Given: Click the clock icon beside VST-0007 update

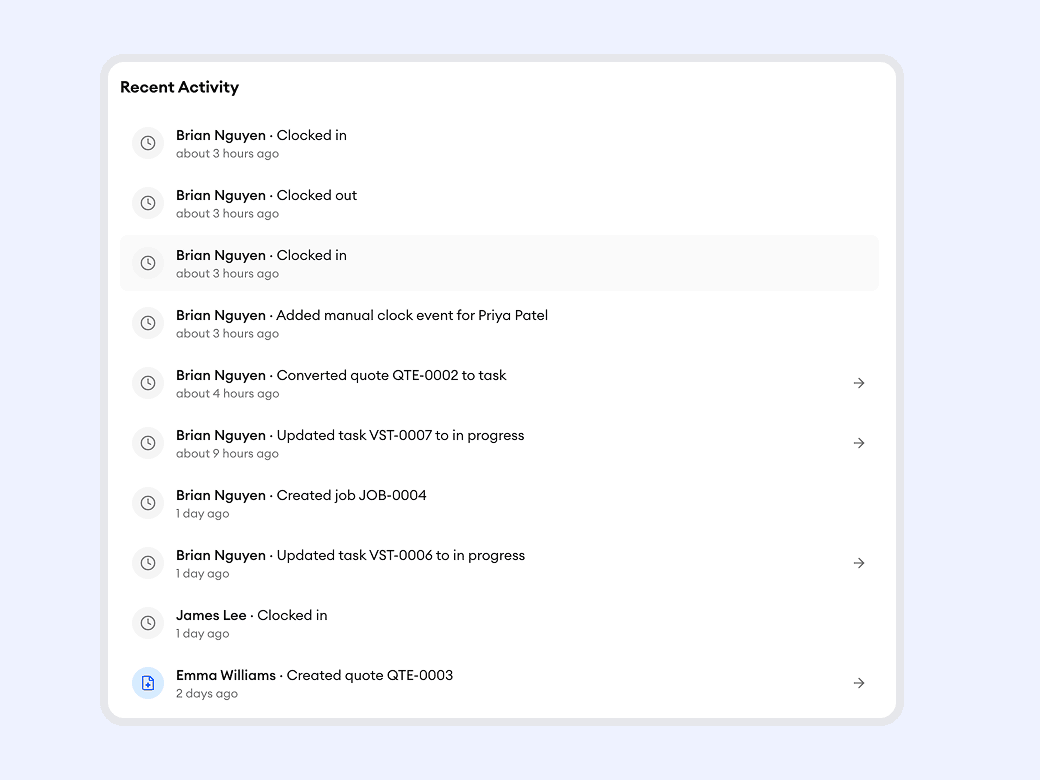Looking at the screenshot, I should tap(148, 443).
